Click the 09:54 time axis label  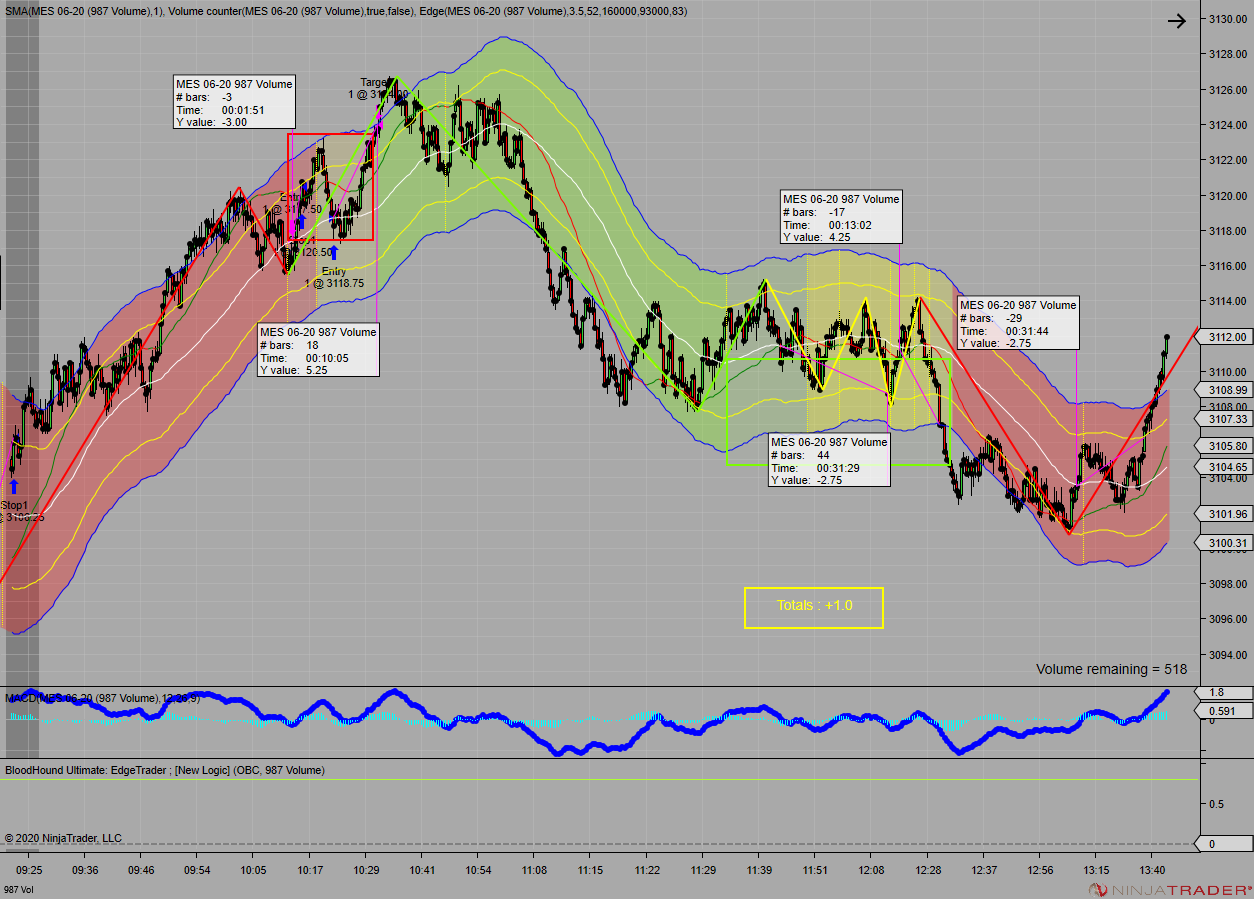(197, 870)
